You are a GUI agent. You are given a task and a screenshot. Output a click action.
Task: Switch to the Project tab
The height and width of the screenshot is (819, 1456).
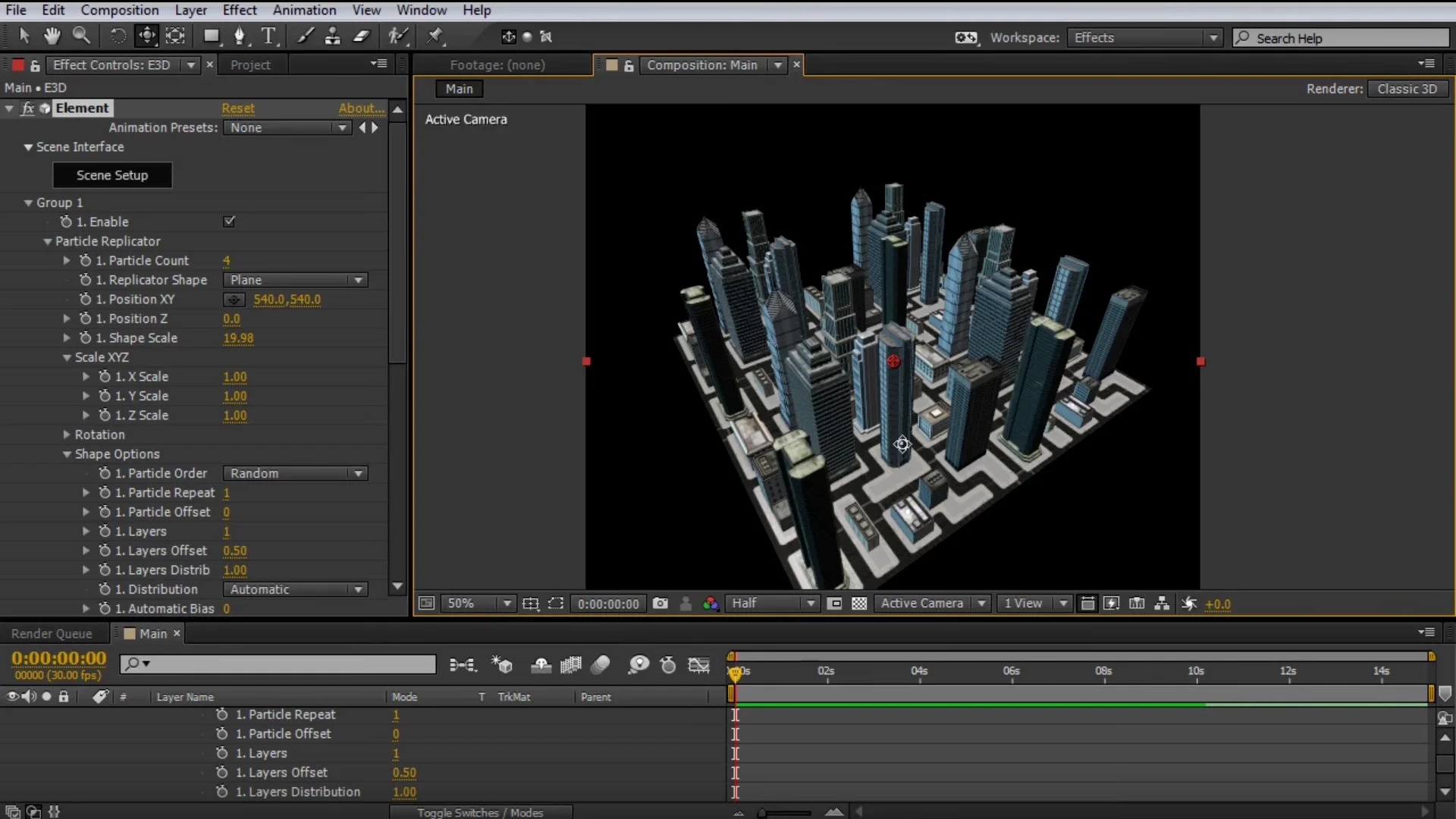point(252,64)
